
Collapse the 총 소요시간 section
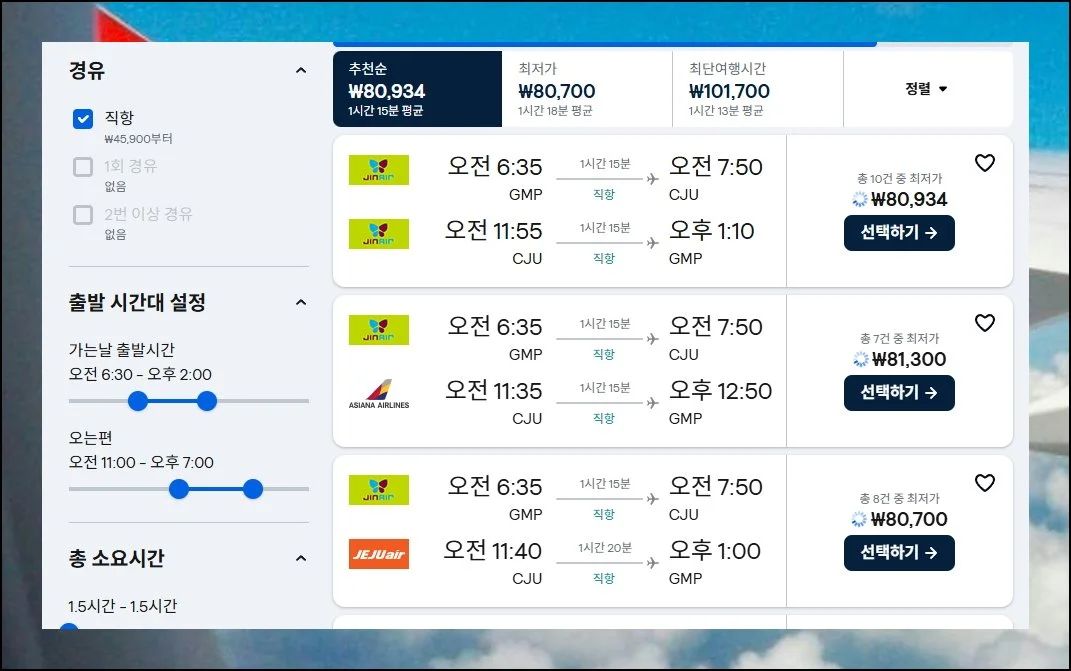click(x=301, y=558)
